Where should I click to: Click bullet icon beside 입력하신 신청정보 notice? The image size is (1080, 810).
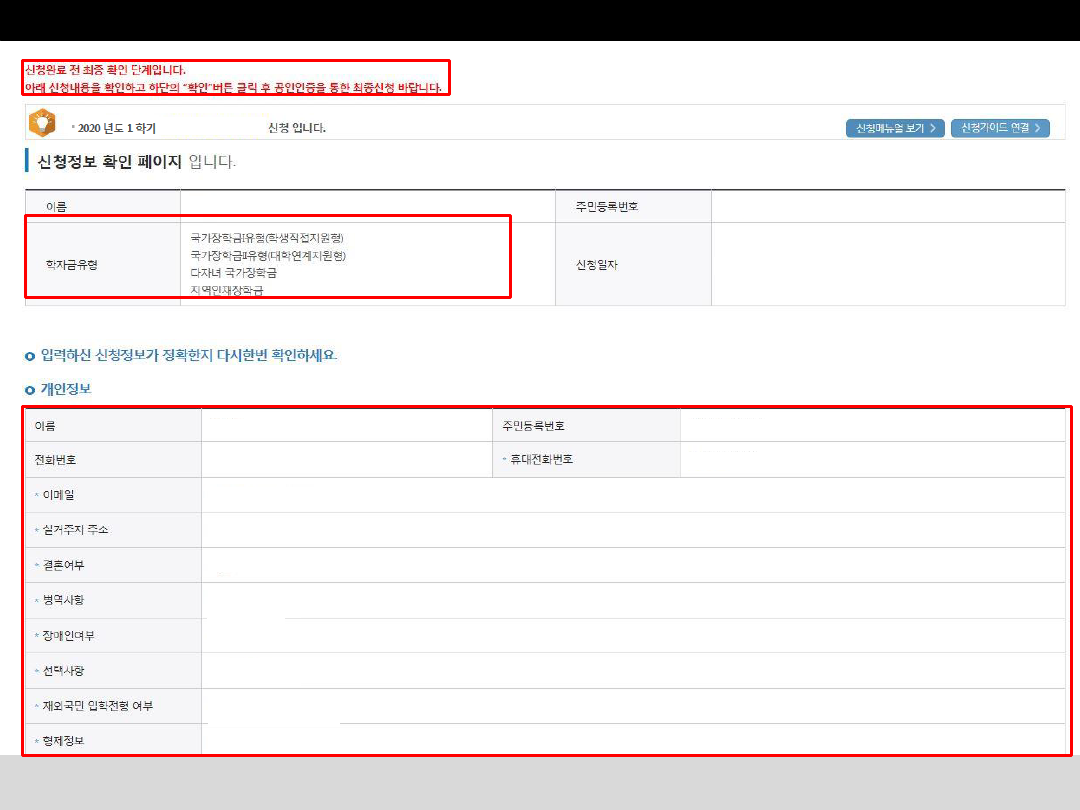click(x=30, y=356)
